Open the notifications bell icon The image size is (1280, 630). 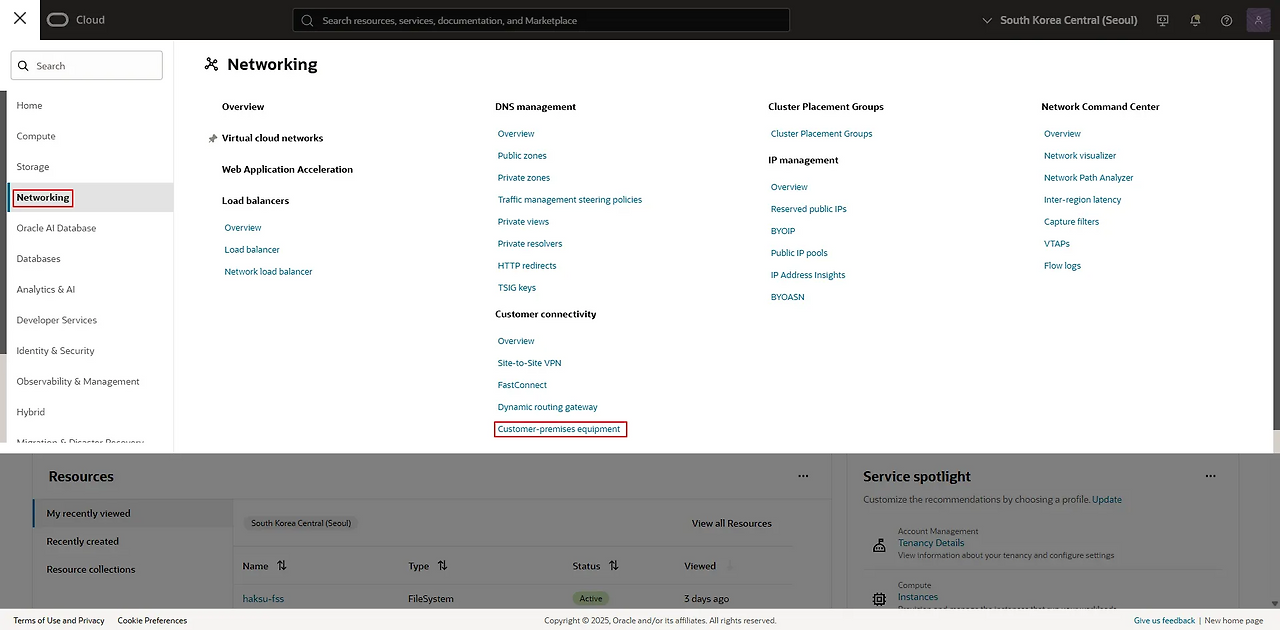pos(1195,20)
